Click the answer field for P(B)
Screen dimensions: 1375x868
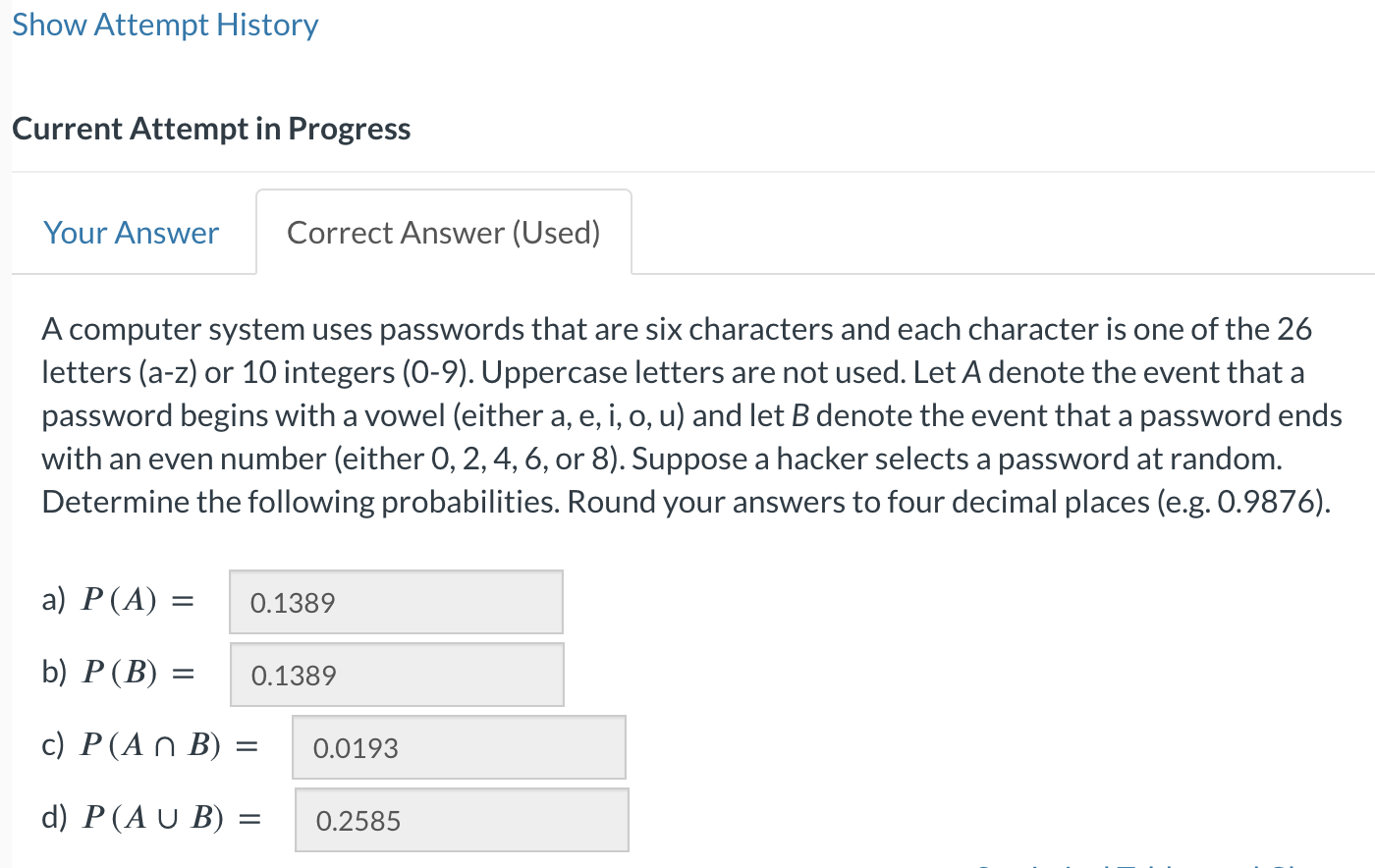[397, 675]
